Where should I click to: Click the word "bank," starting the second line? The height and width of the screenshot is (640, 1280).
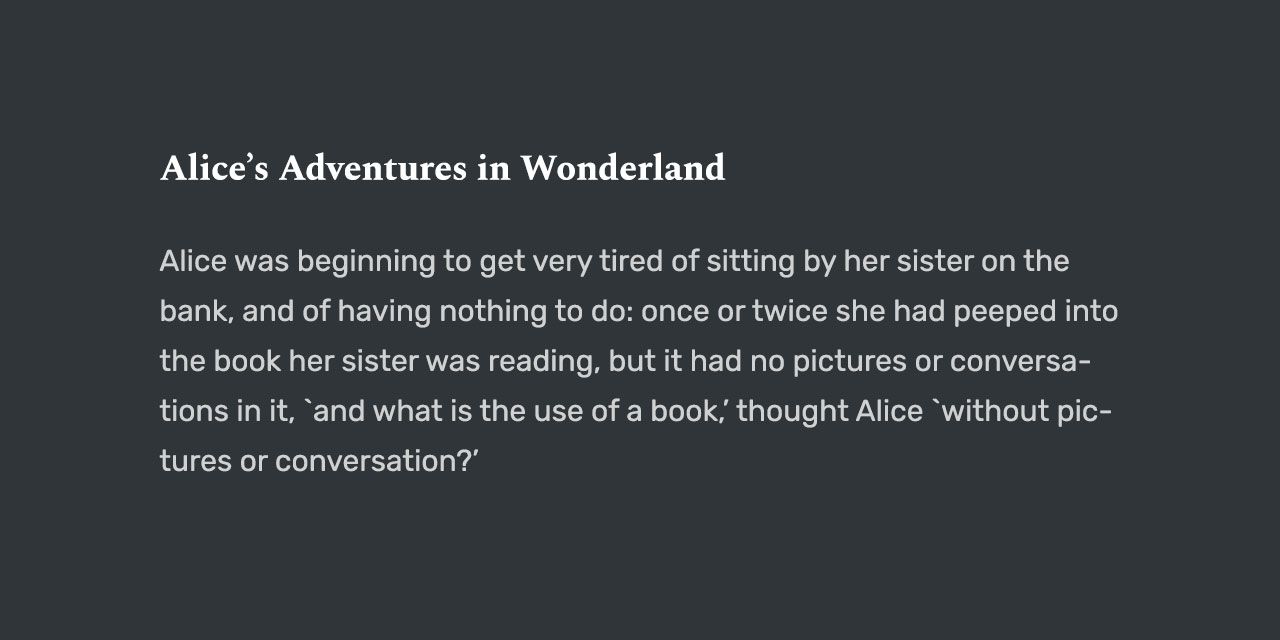coord(197,313)
